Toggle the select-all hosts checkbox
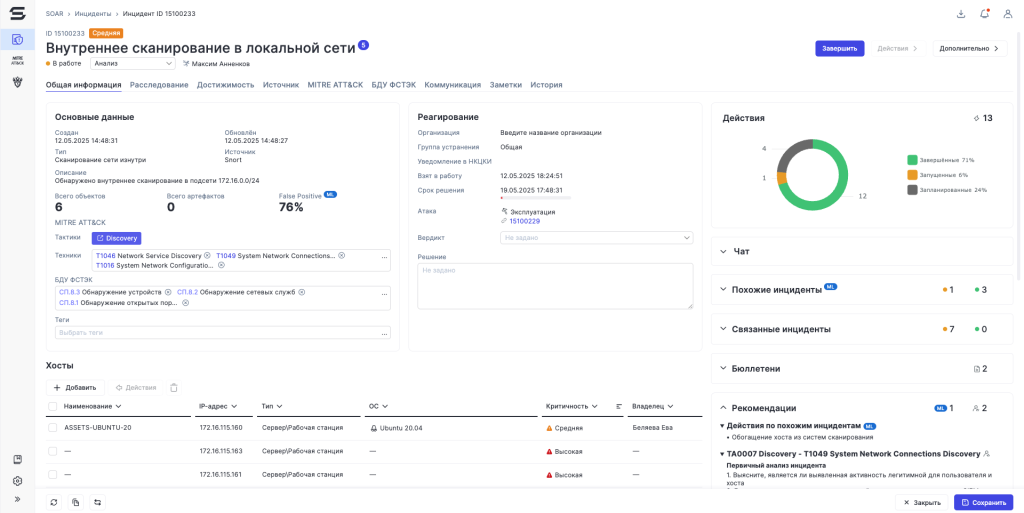 tap(53, 406)
